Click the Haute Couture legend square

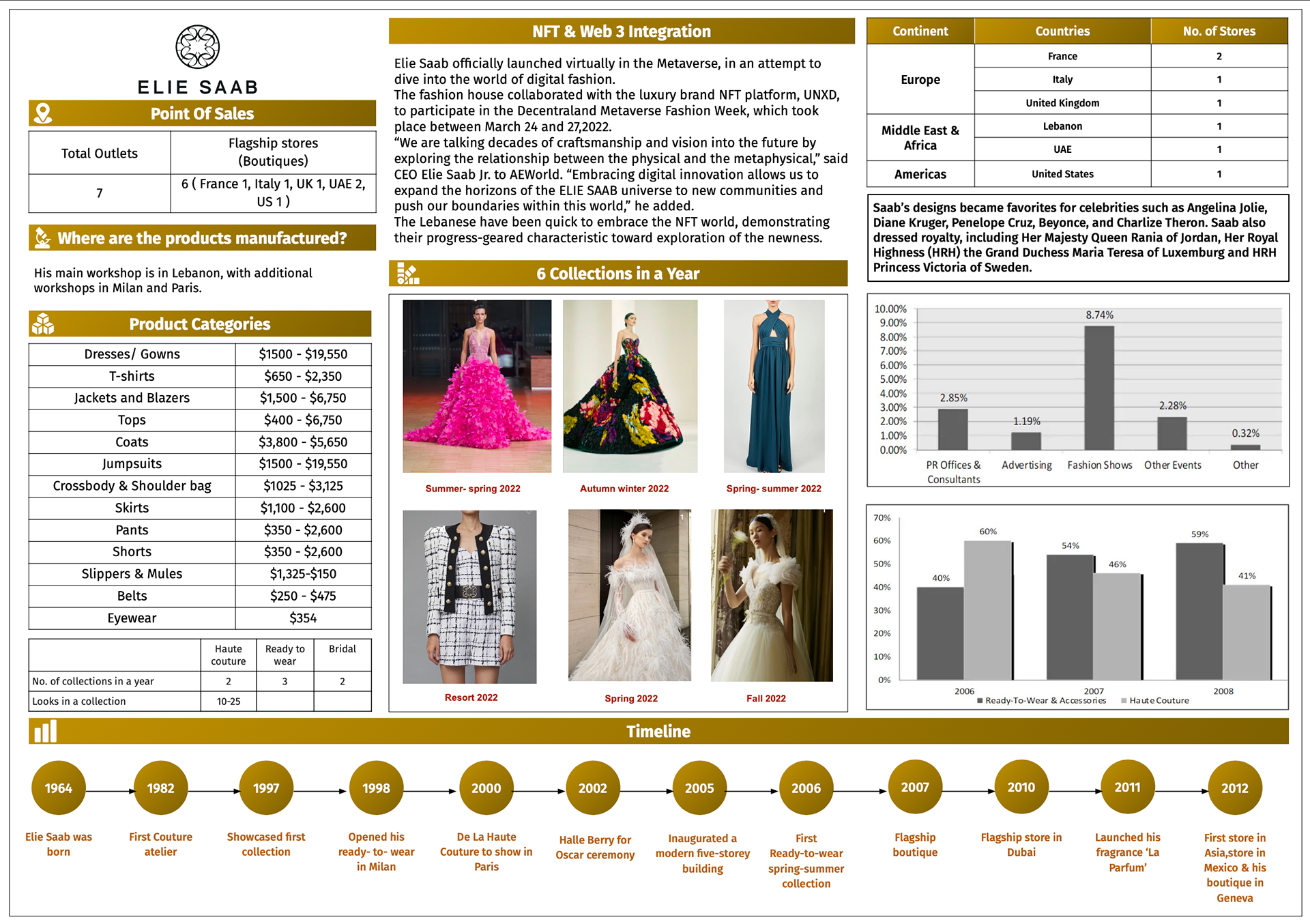click(1124, 701)
